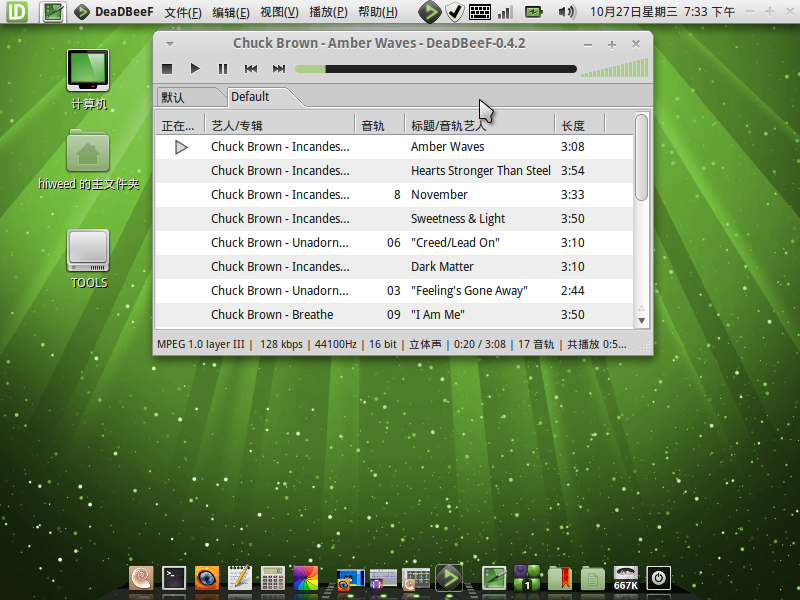Click the rainbow color wheel dock icon
The image size is (800, 600).
[306, 578]
